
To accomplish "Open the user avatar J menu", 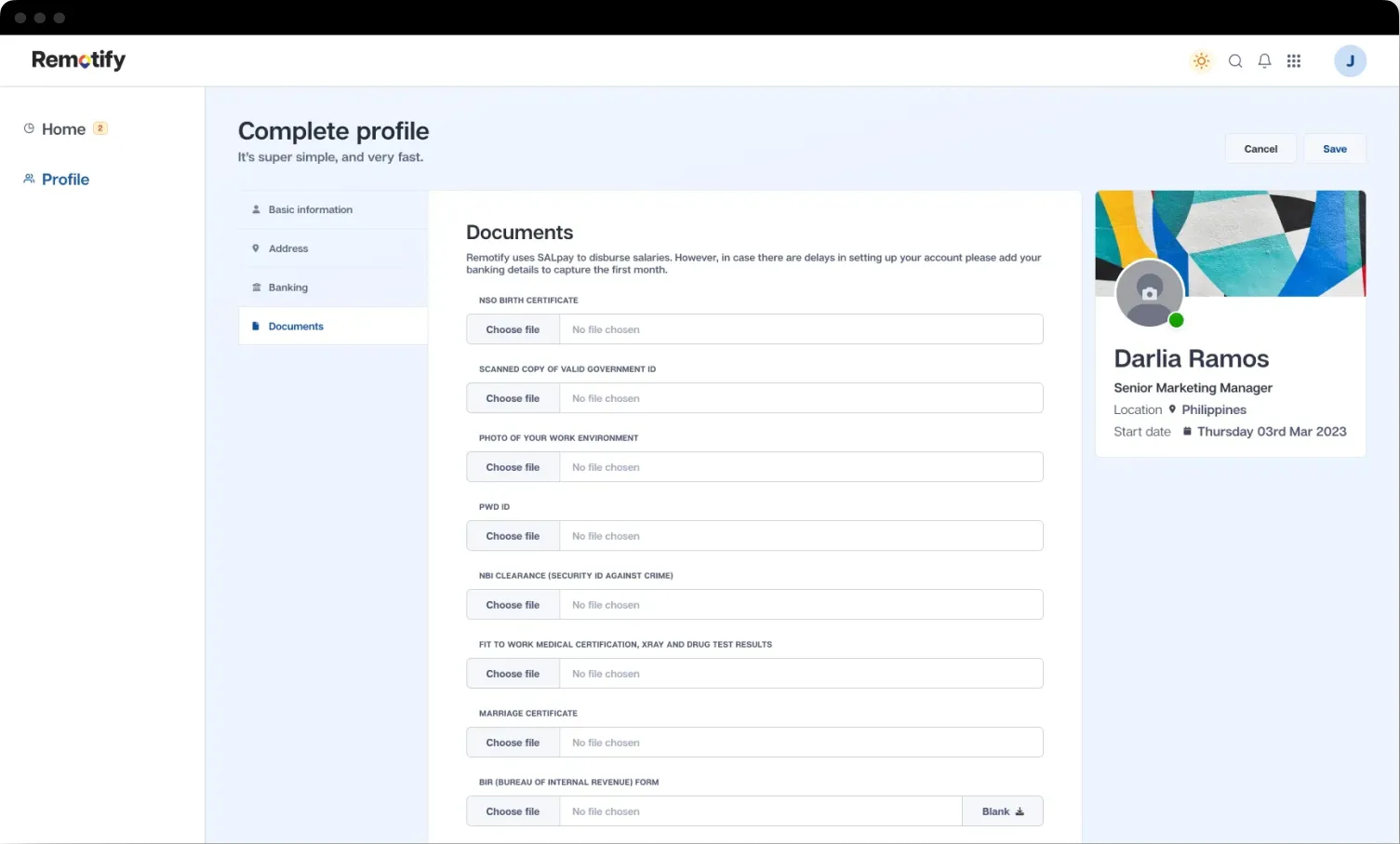I will click(1350, 61).
